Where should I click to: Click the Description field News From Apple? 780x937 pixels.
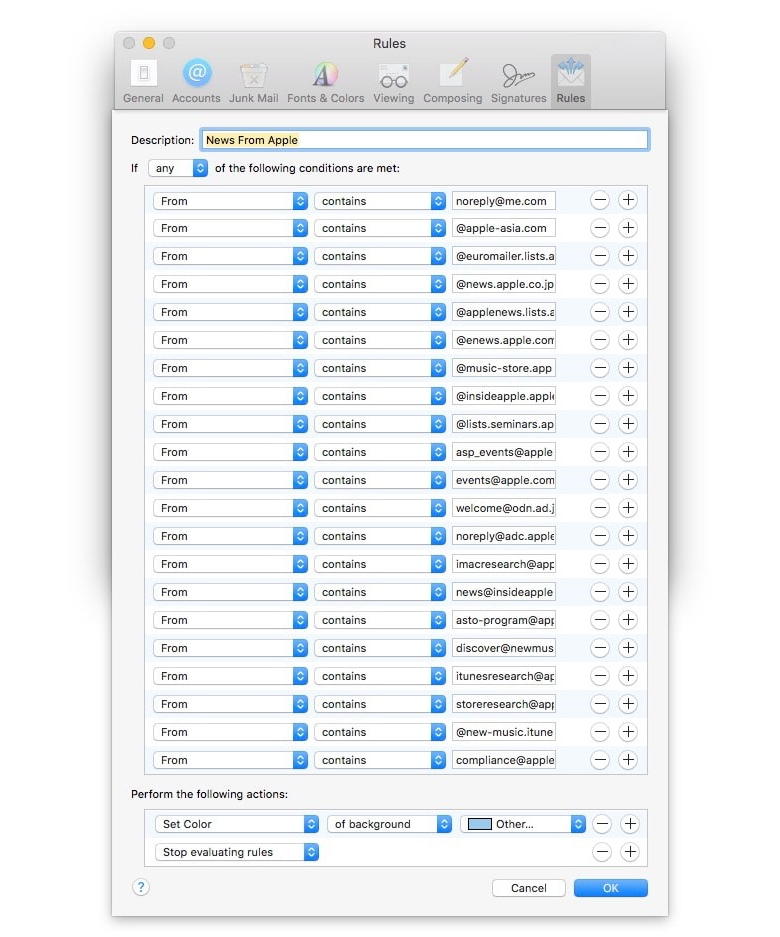(x=424, y=140)
